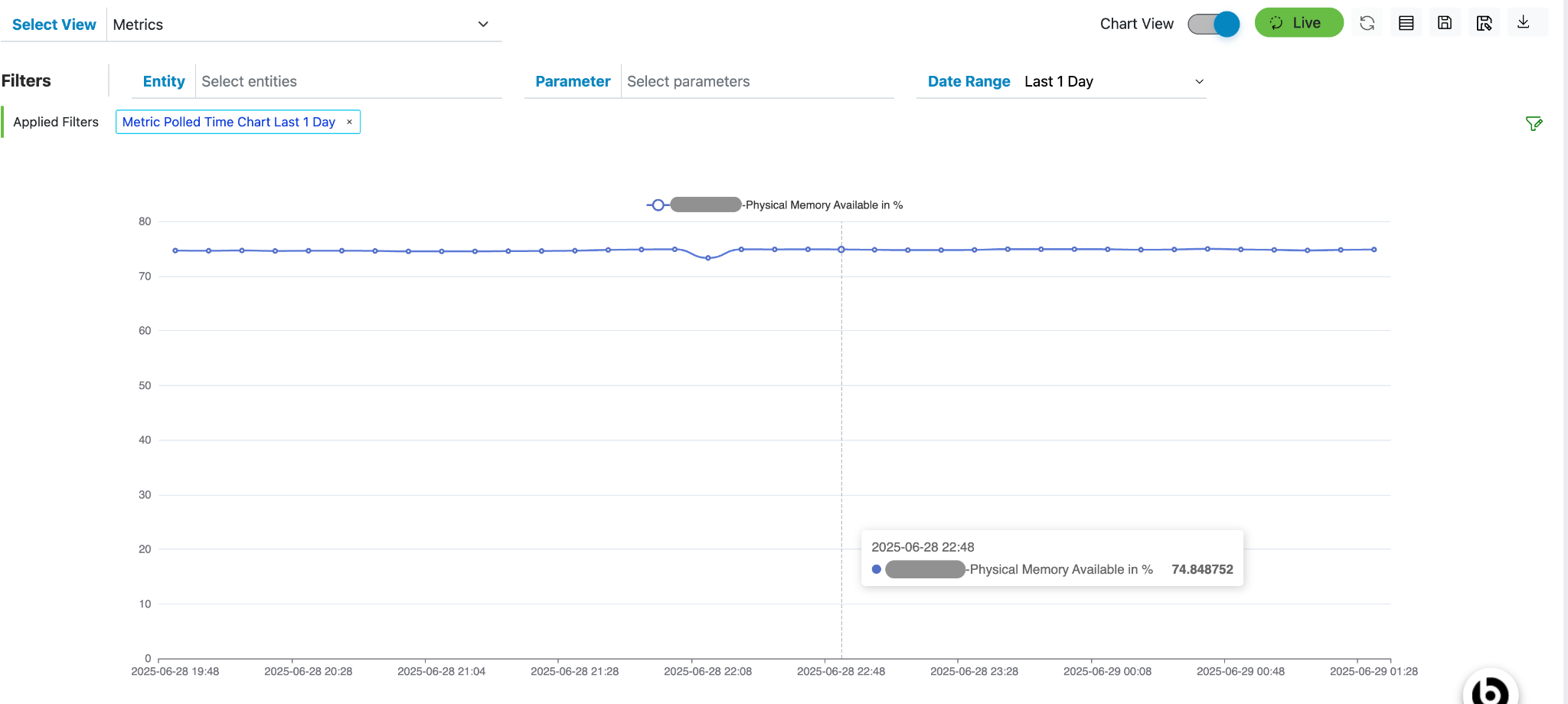Open the Select entities dropdown field

click(x=348, y=81)
